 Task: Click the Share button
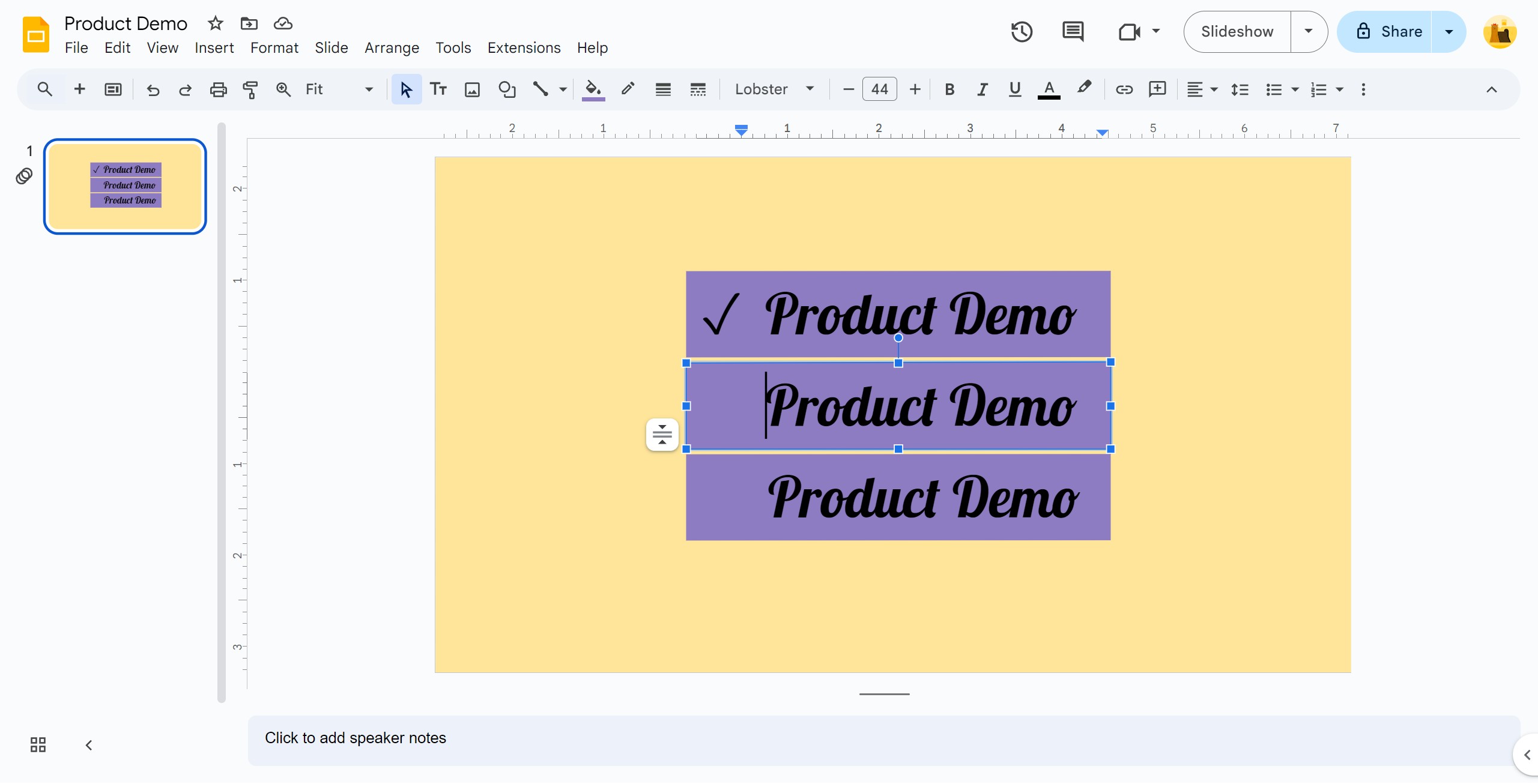click(x=1384, y=31)
